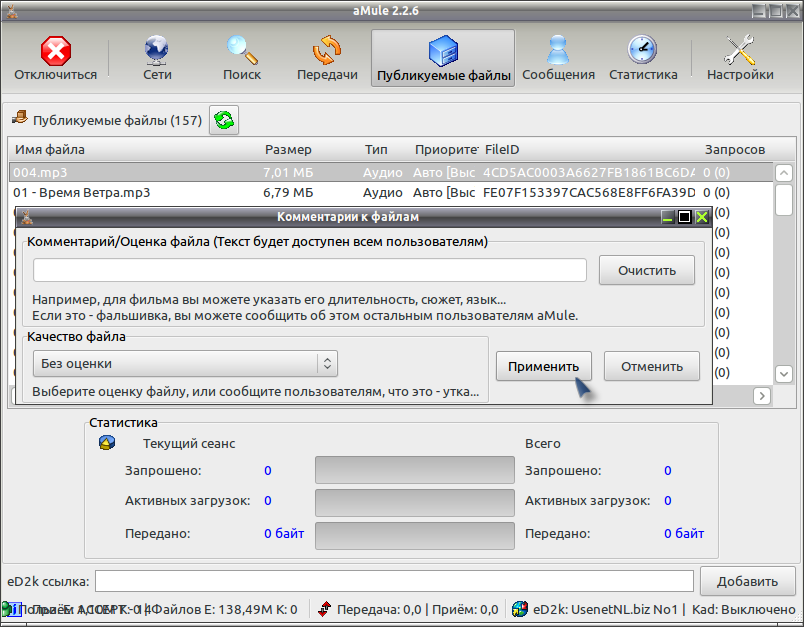Go to Передачи transfers icon
Screen dimensions: 804x627
[327, 50]
